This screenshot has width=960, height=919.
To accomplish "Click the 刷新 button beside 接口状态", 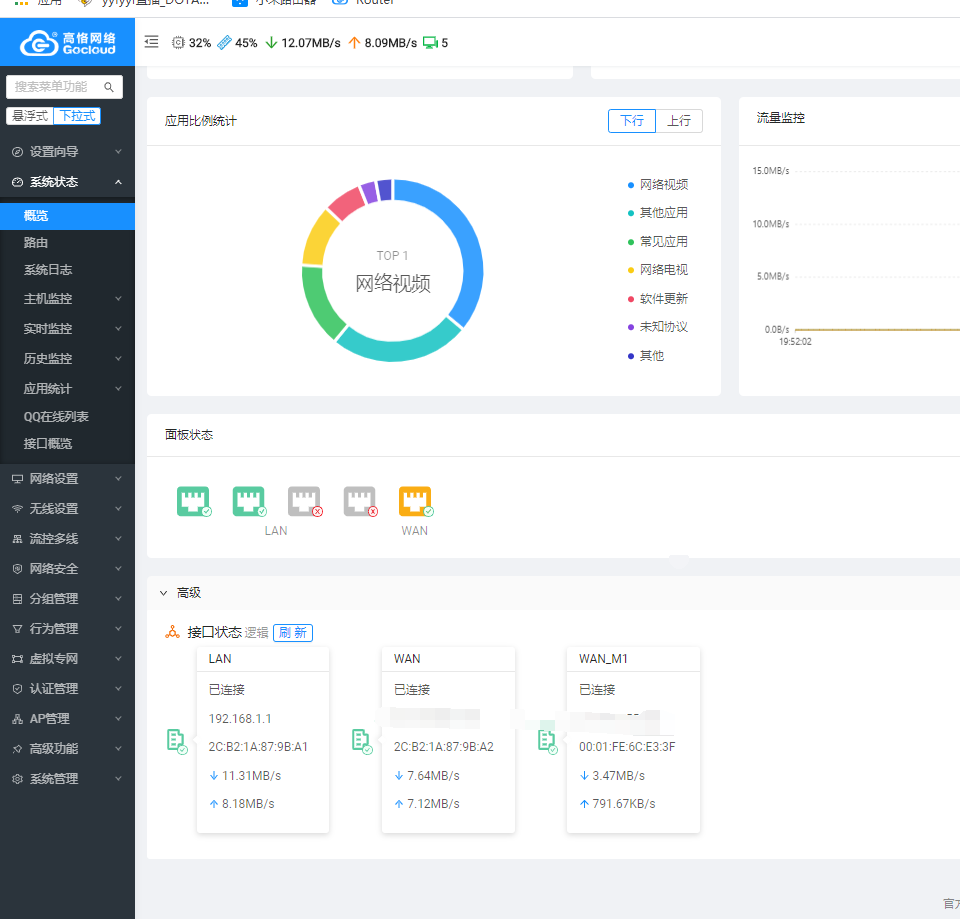I will (293, 633).
